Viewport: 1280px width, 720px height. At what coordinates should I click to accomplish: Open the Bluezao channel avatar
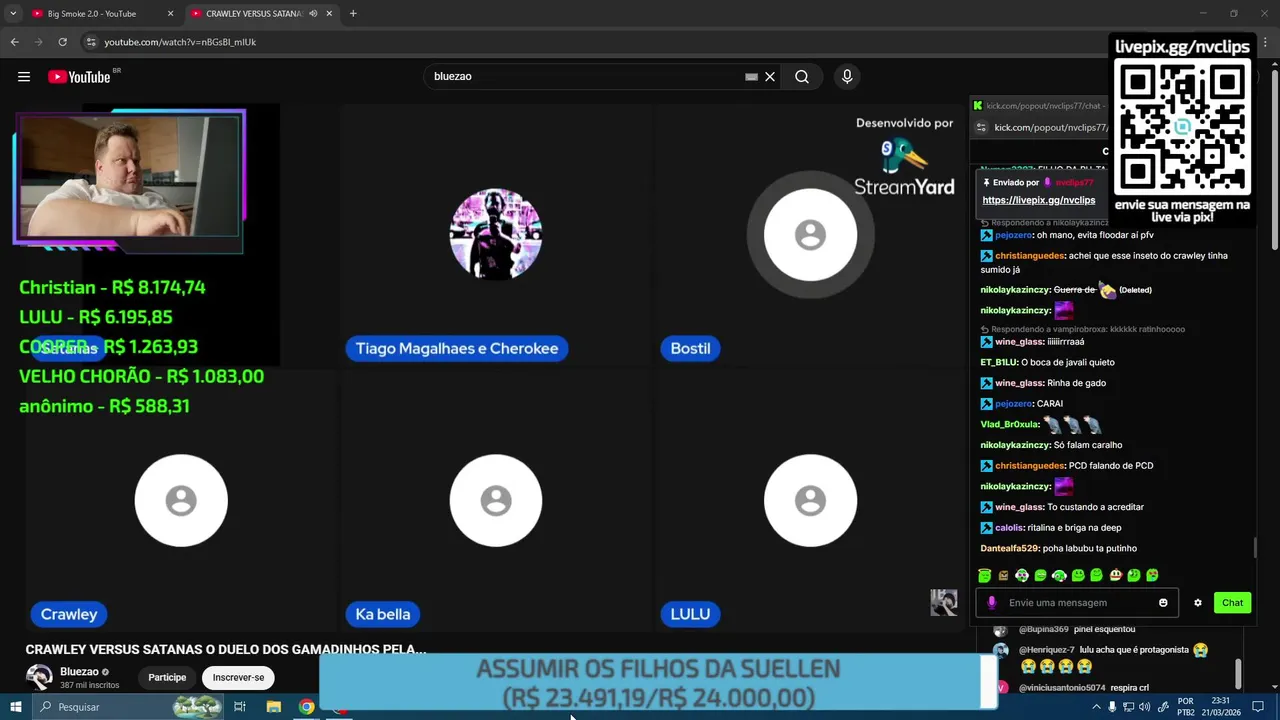click(x=39, y=677)
